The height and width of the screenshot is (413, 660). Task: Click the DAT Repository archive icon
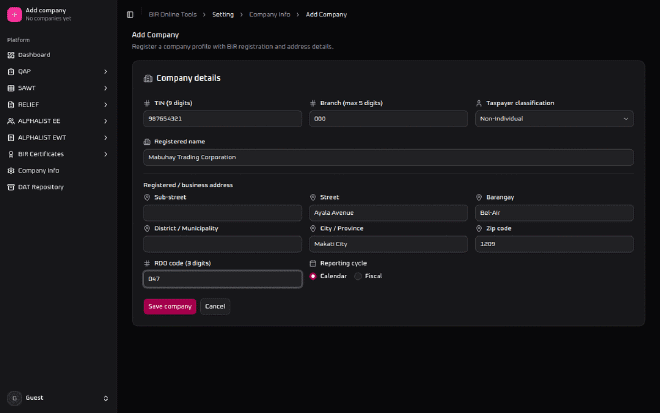11,187
